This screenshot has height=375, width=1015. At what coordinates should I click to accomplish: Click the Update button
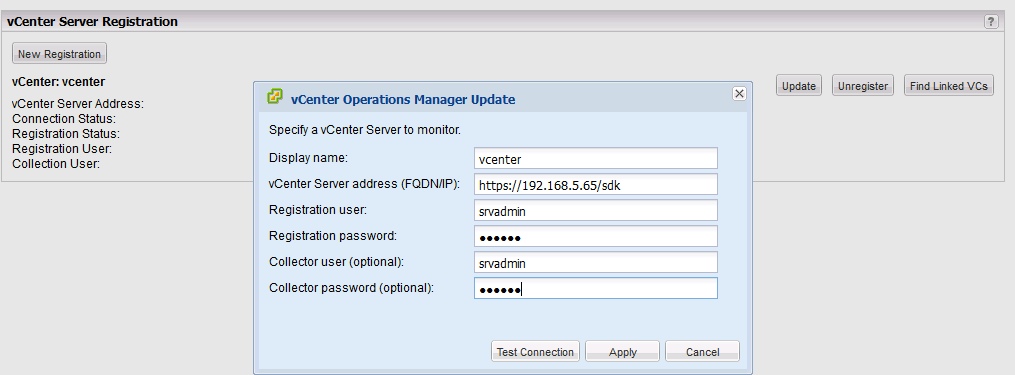click(799, 85)
